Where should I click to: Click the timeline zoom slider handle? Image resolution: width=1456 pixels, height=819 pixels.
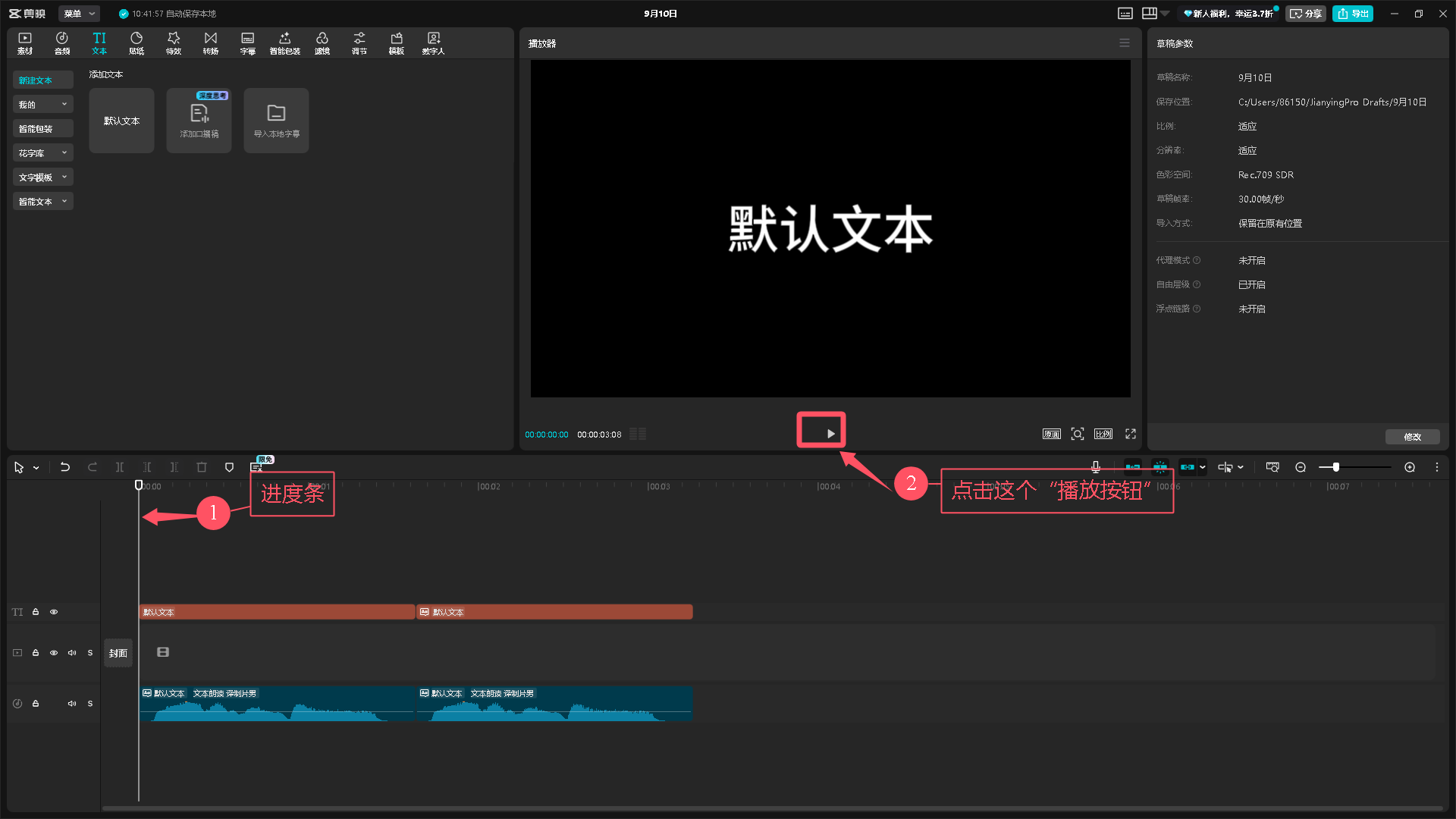point(1336,467)
